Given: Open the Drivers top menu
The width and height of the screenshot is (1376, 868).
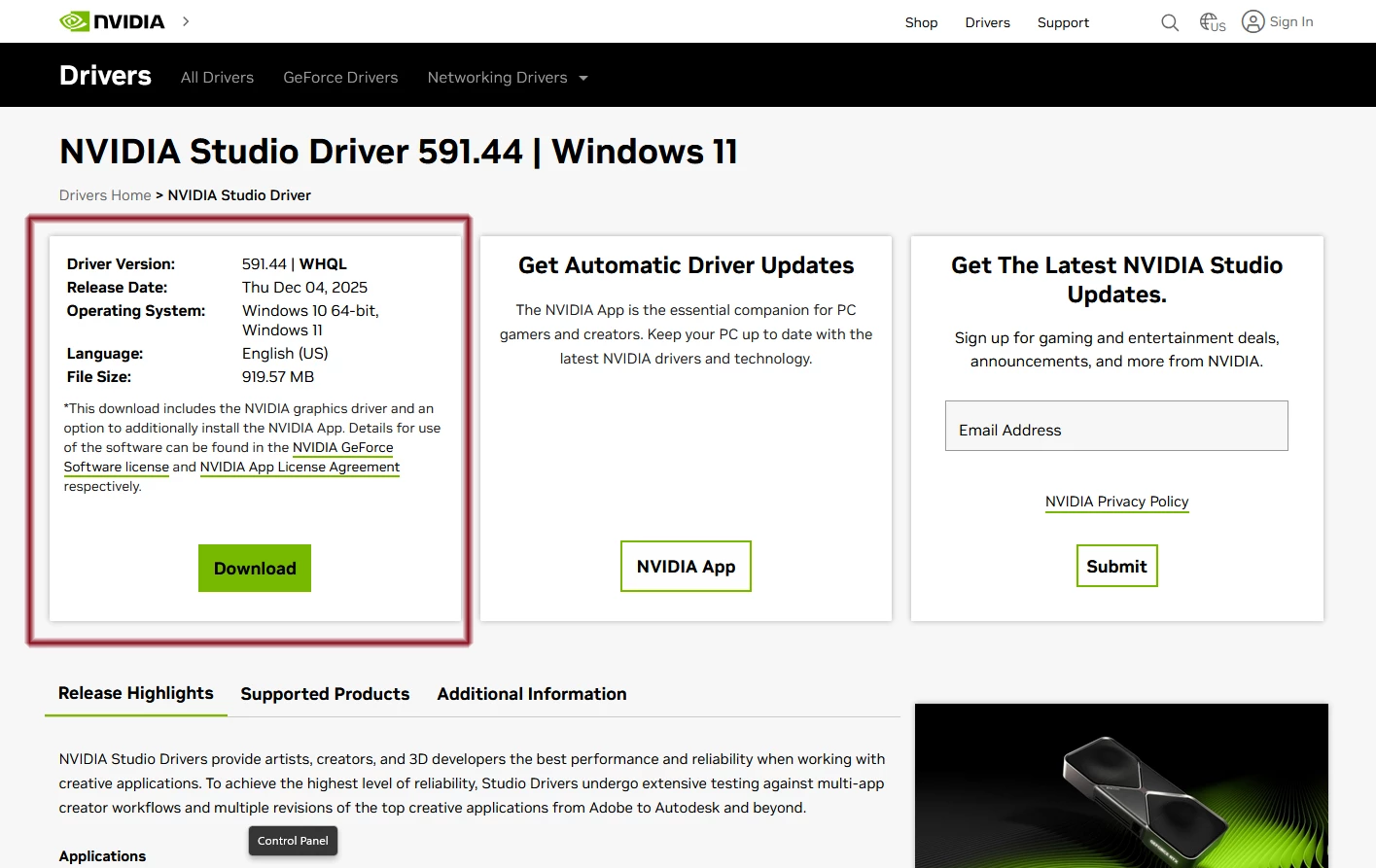Looking at the screenshot, I should point(987,22).
